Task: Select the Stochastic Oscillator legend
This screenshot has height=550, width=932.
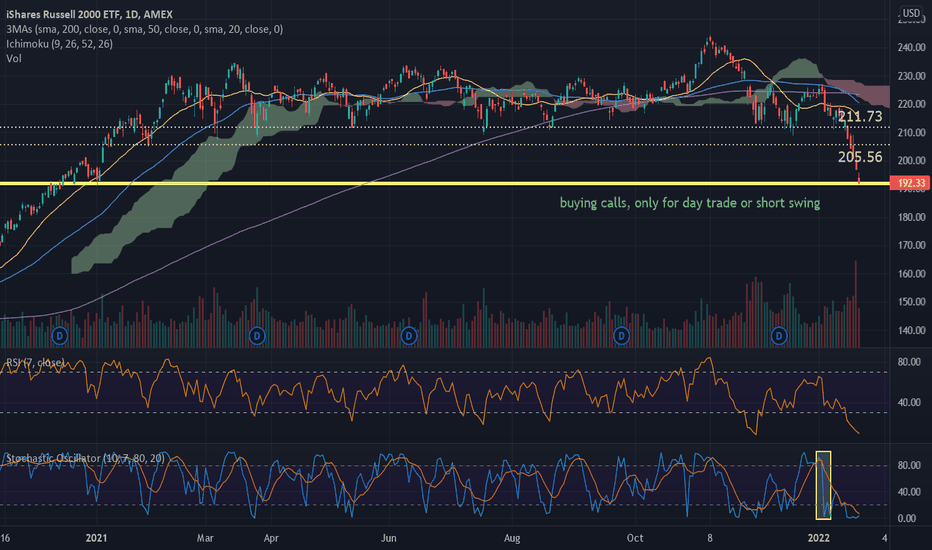Action: coord(85,458)
